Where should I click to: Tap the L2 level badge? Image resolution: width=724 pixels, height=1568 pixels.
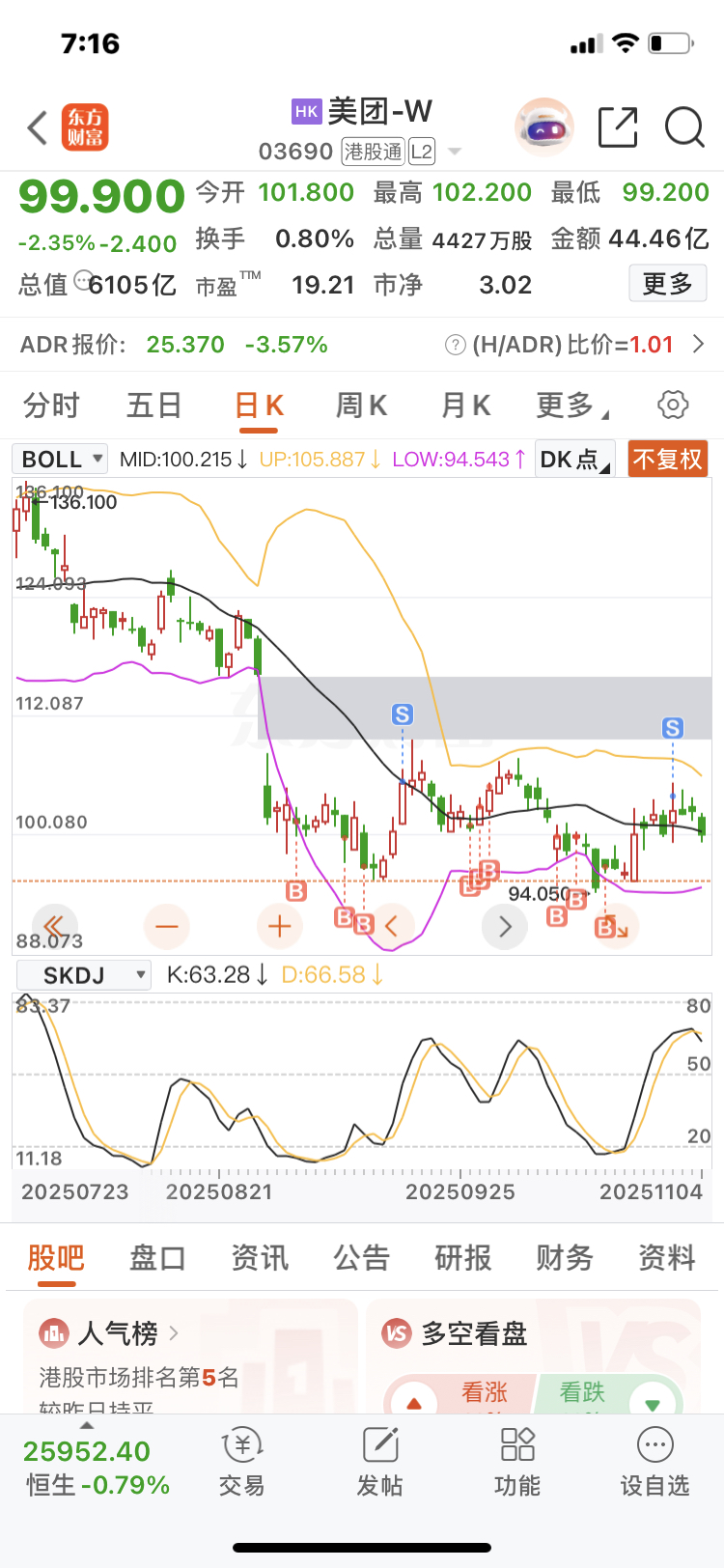(422, 152)
